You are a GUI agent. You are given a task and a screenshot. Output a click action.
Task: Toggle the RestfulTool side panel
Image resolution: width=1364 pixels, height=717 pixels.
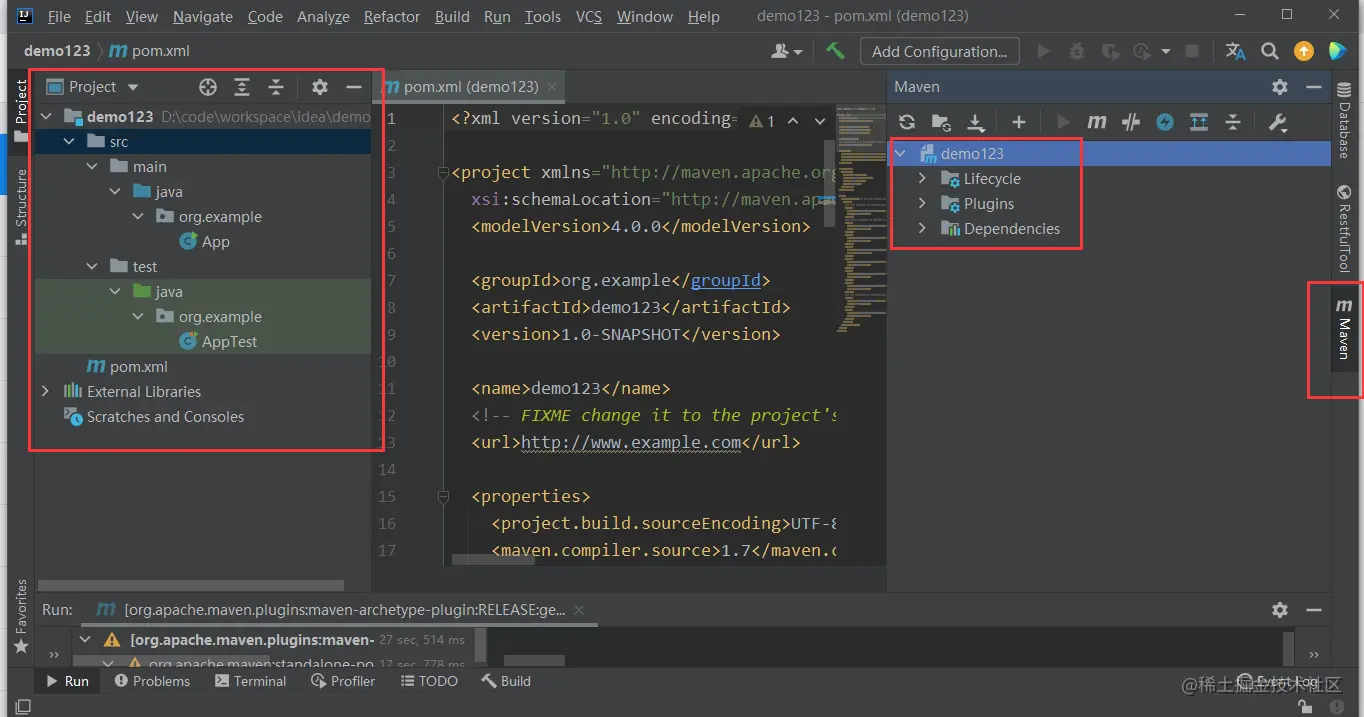click(x=1344, y=229)
